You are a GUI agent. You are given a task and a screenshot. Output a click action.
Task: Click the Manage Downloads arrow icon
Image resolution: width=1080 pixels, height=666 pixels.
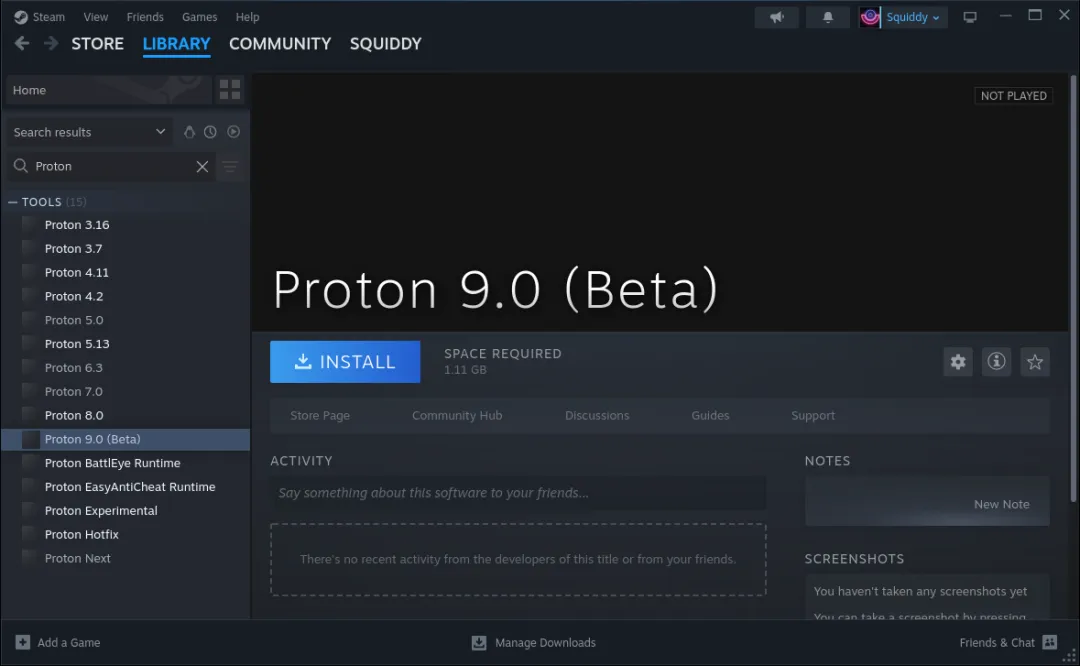pos(479,643)
